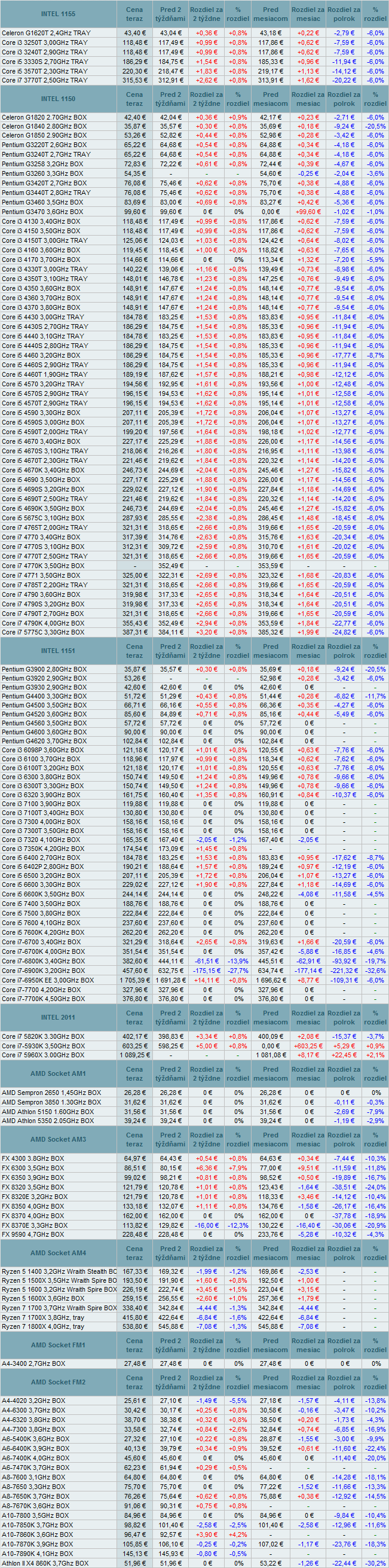
Task: Click 'Rozdiel za polrok' header in INTEL 2011 section
Action: point(344,1017)
